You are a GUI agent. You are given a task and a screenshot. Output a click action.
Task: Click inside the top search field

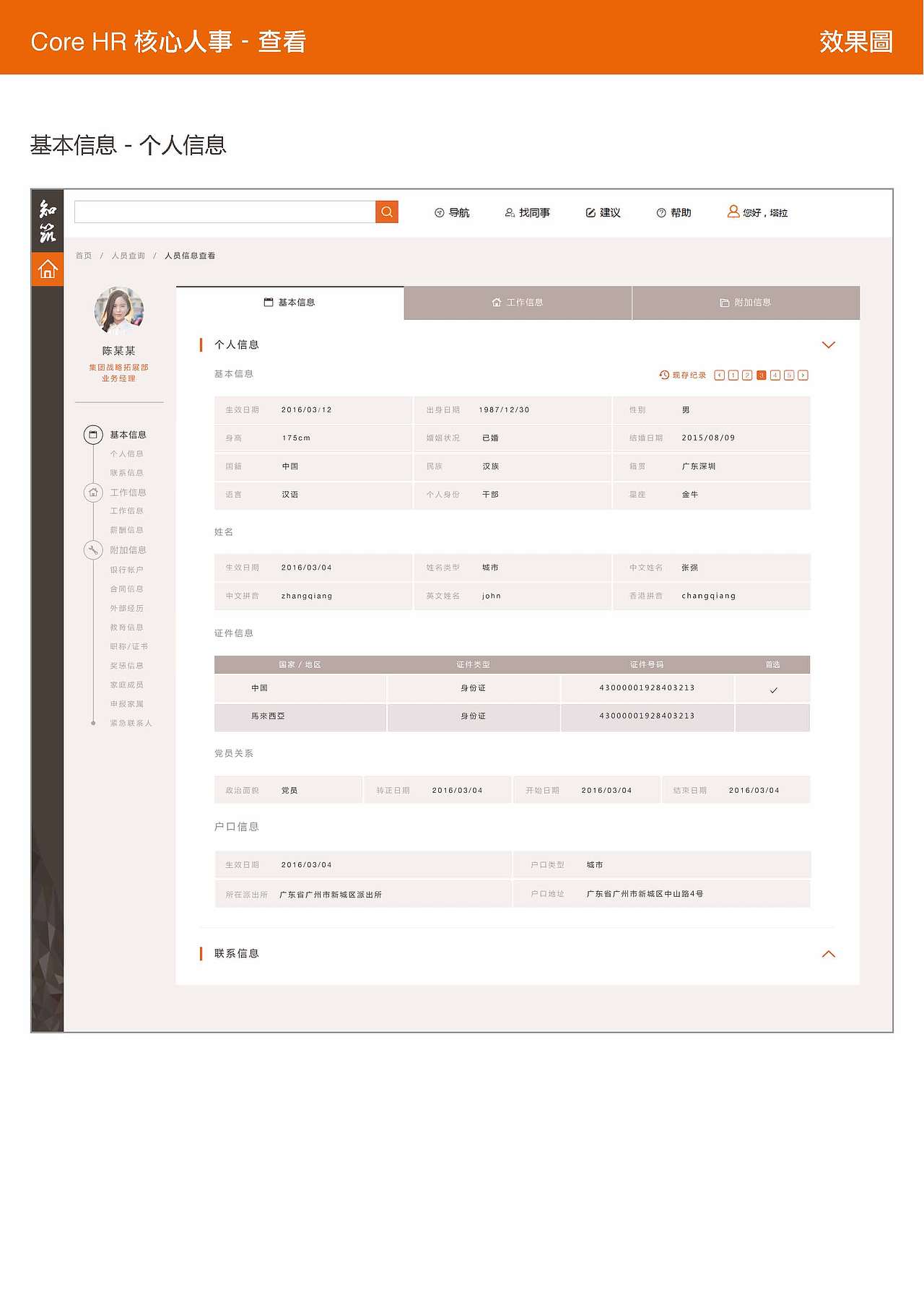click(x=225, y=212)
